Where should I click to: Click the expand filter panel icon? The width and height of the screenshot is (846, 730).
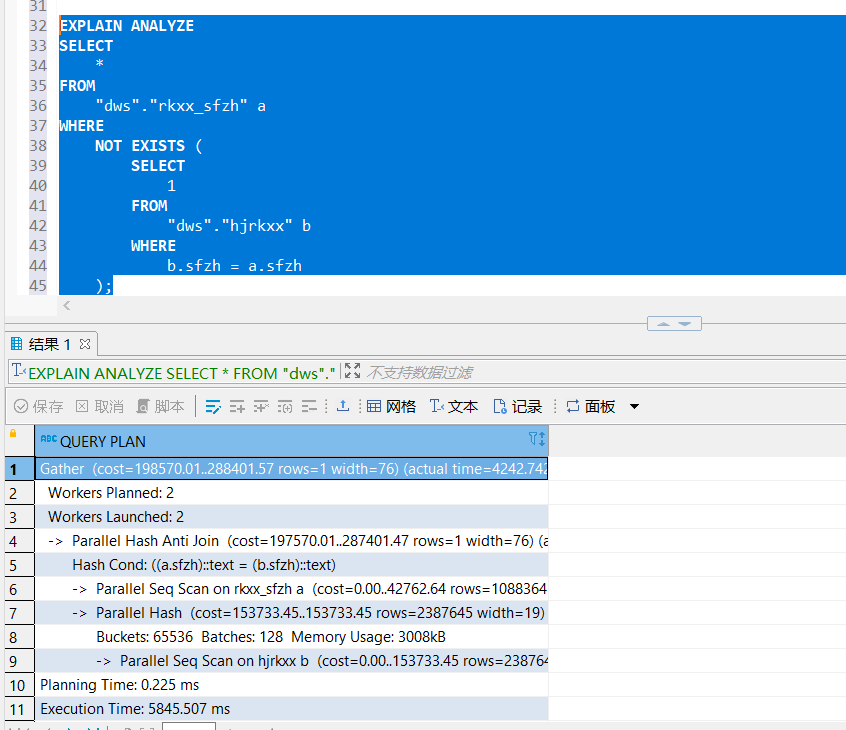pyautogui.click(x=352, y=372)
